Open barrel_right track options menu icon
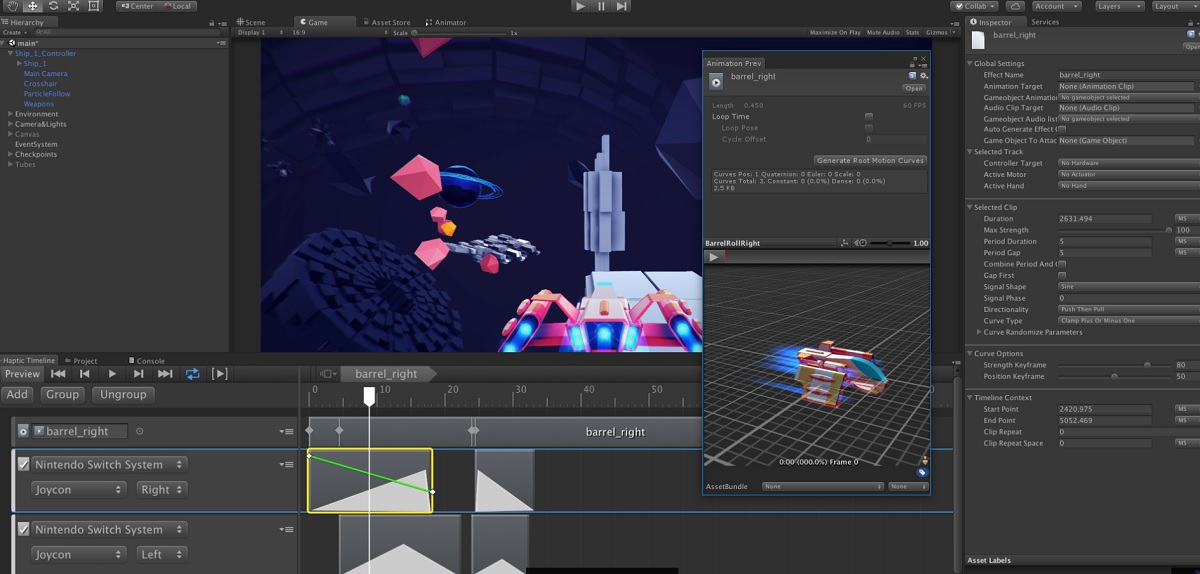 (x=286, y=432)
